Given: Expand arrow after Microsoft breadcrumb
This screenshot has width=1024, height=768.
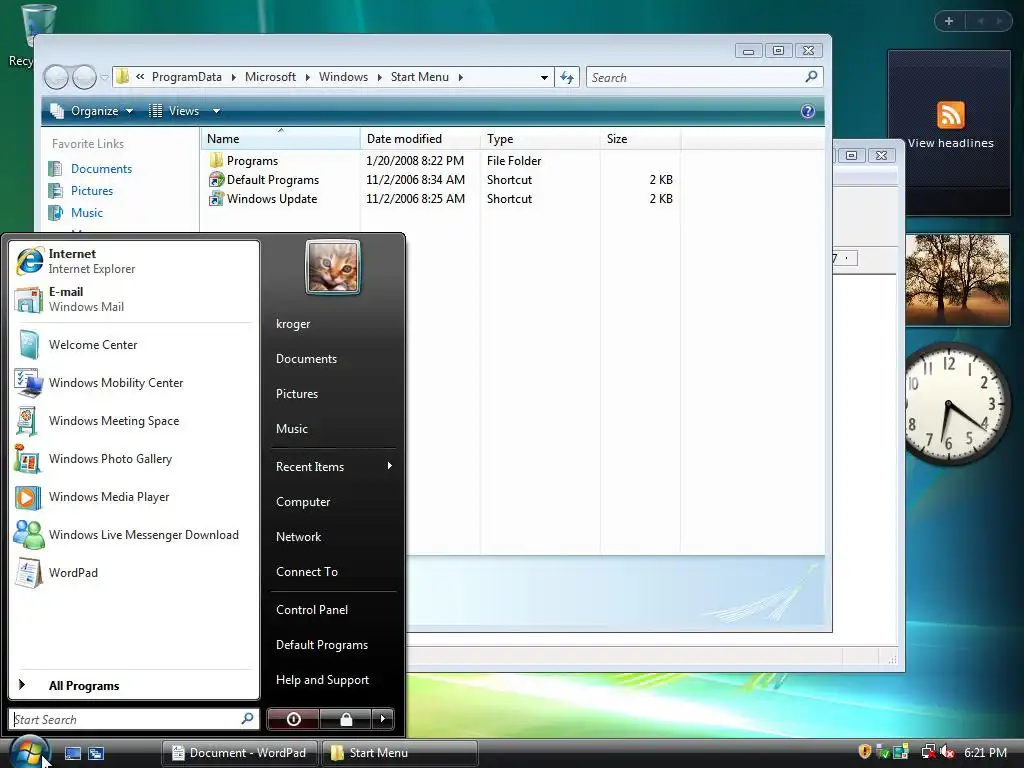Looking at the screenshot, I should pos(307,78).
